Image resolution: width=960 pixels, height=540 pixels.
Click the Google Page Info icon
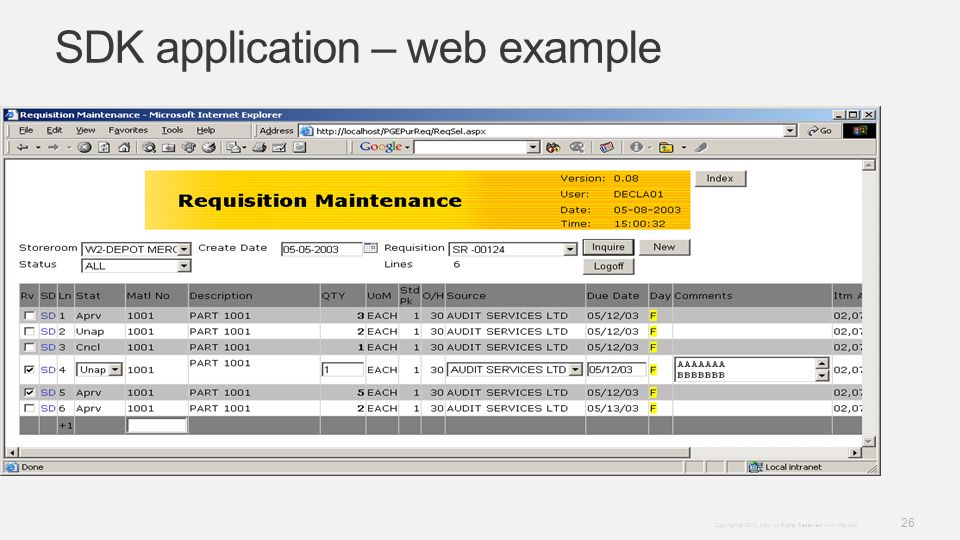point(636,148)
